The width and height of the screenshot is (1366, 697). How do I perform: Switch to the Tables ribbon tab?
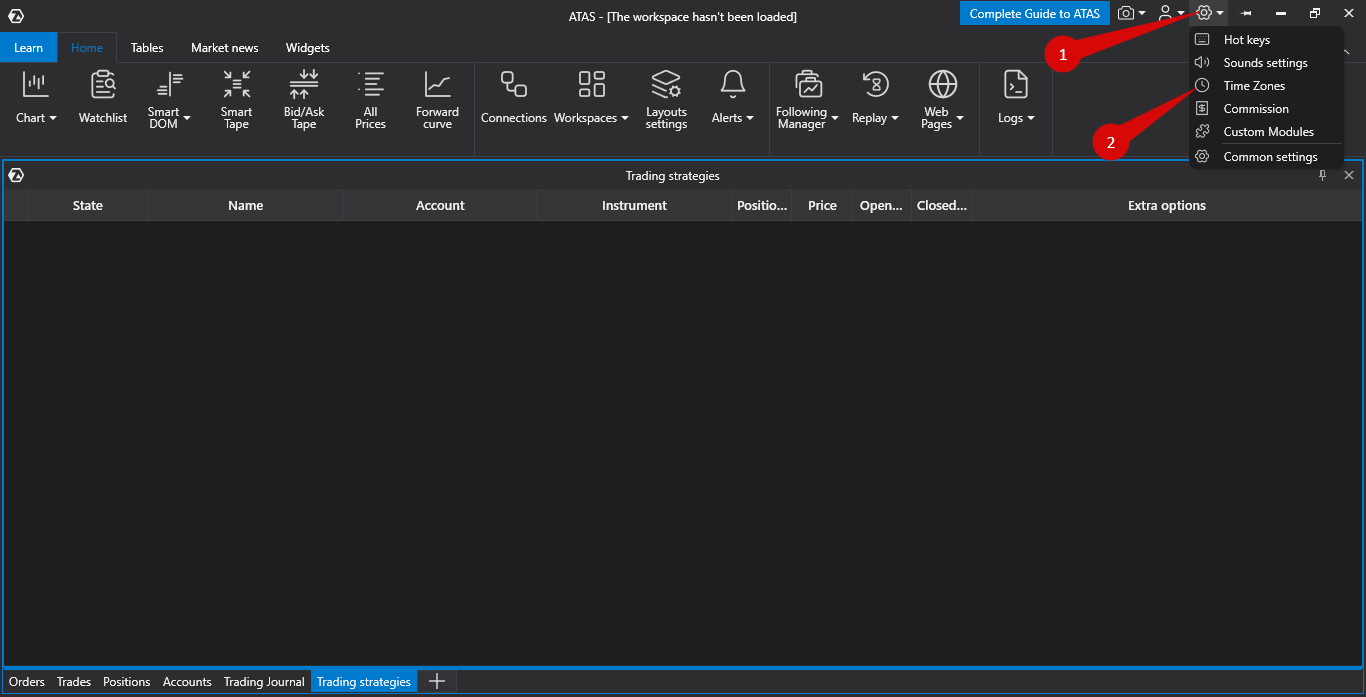point(147,47)
